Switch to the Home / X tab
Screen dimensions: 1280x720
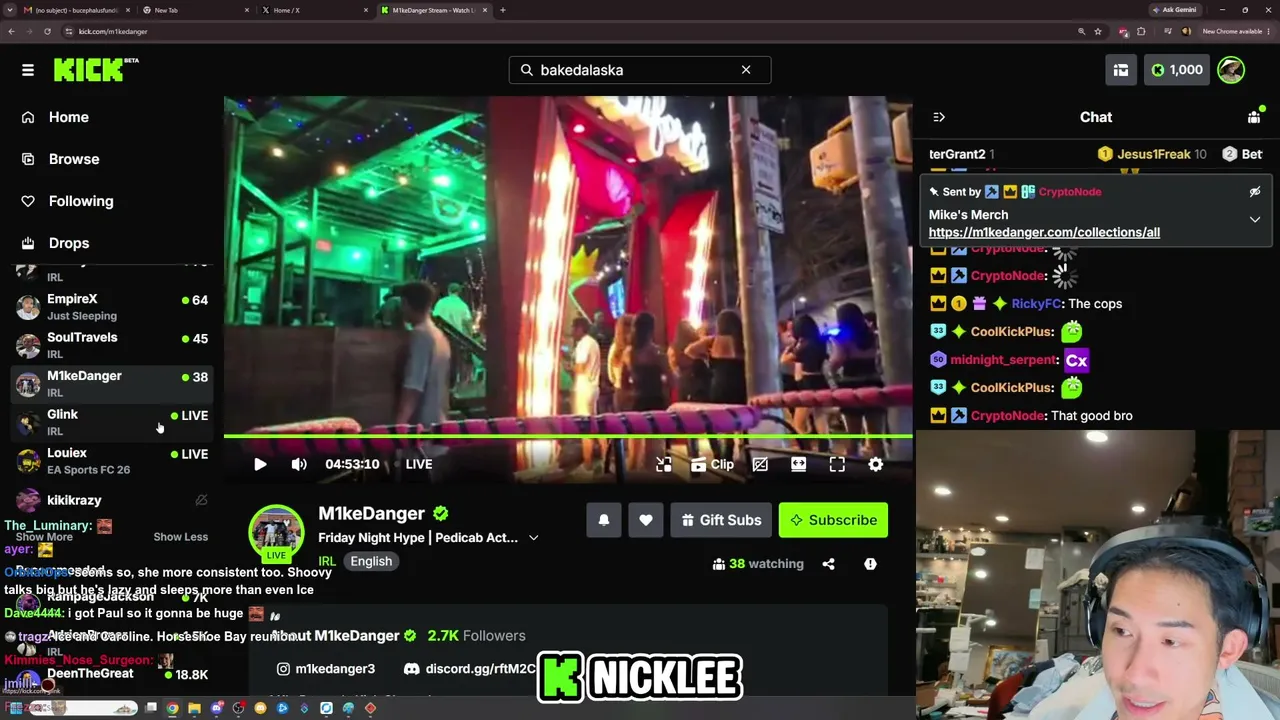313,10
